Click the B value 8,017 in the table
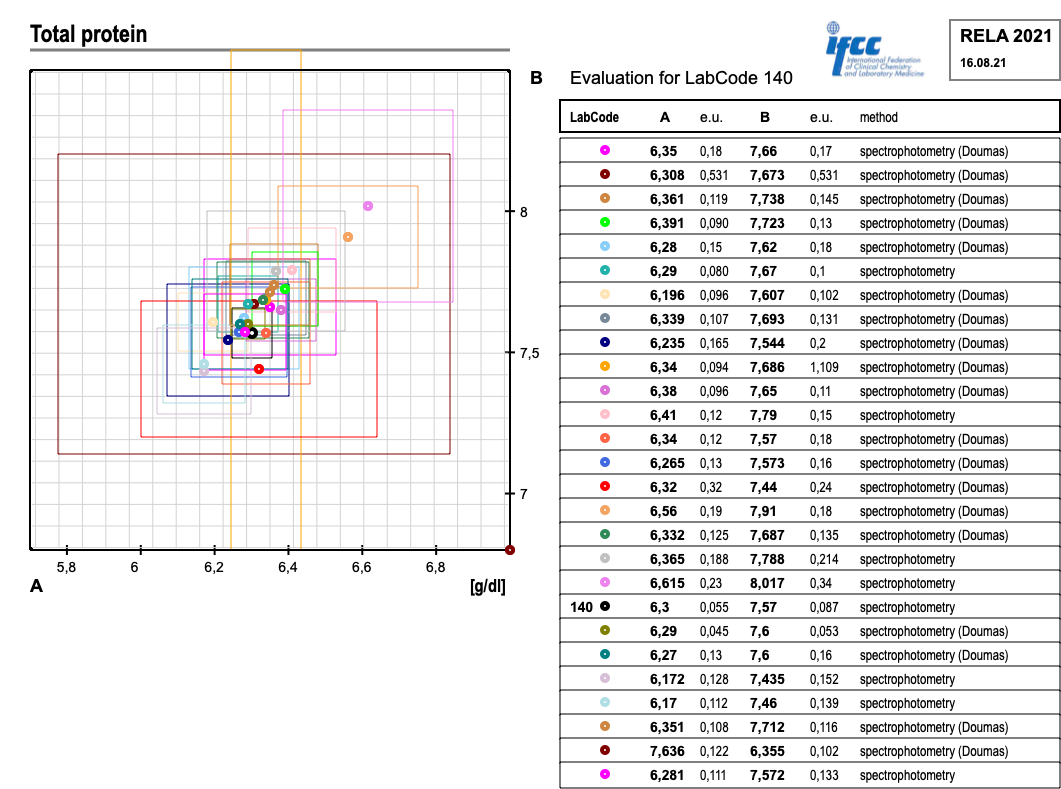The height and width of the screenshot is (789, 1061). (x=767, y=583)
